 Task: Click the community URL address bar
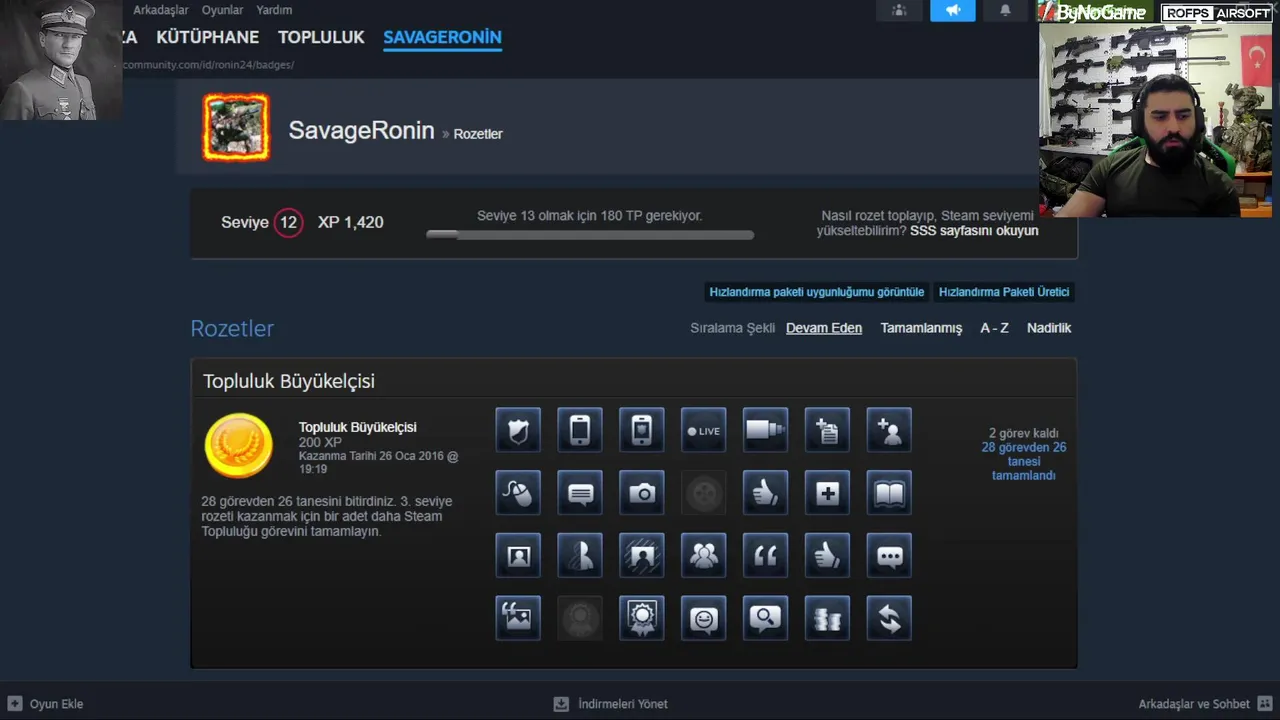pos(208,65)
